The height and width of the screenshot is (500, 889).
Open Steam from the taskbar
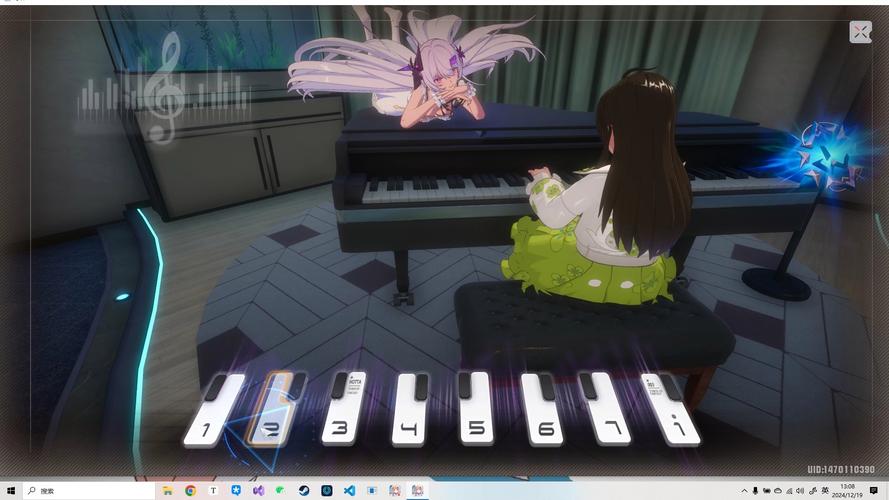(x=304, y=491)
